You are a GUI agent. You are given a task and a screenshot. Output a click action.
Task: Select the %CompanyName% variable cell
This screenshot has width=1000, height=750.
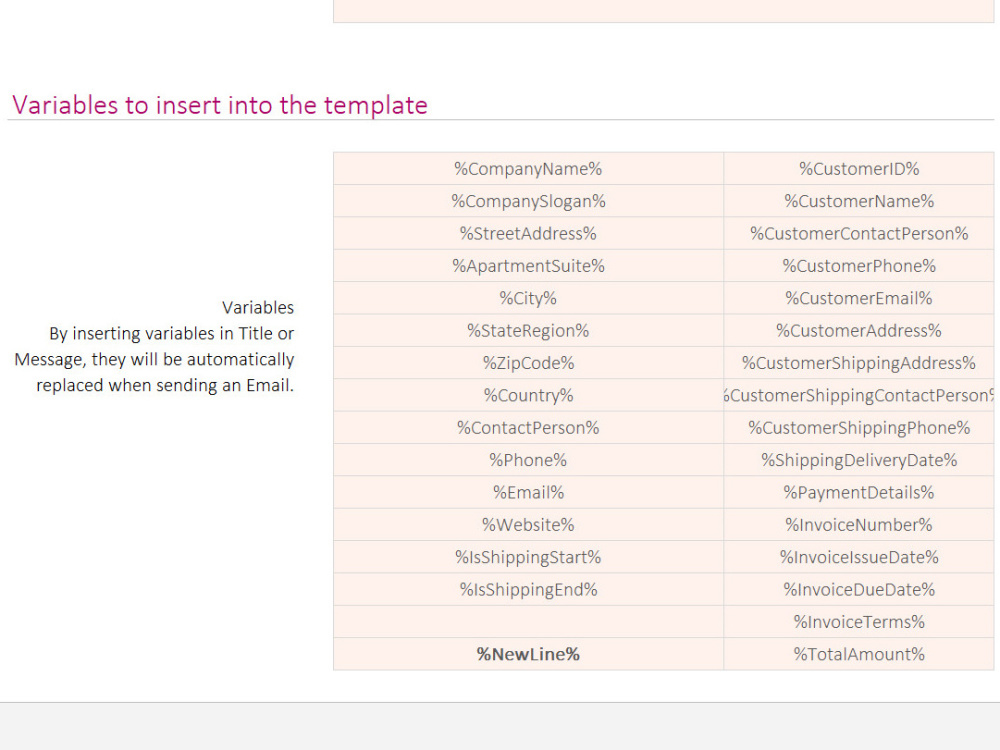pos(528,169)
